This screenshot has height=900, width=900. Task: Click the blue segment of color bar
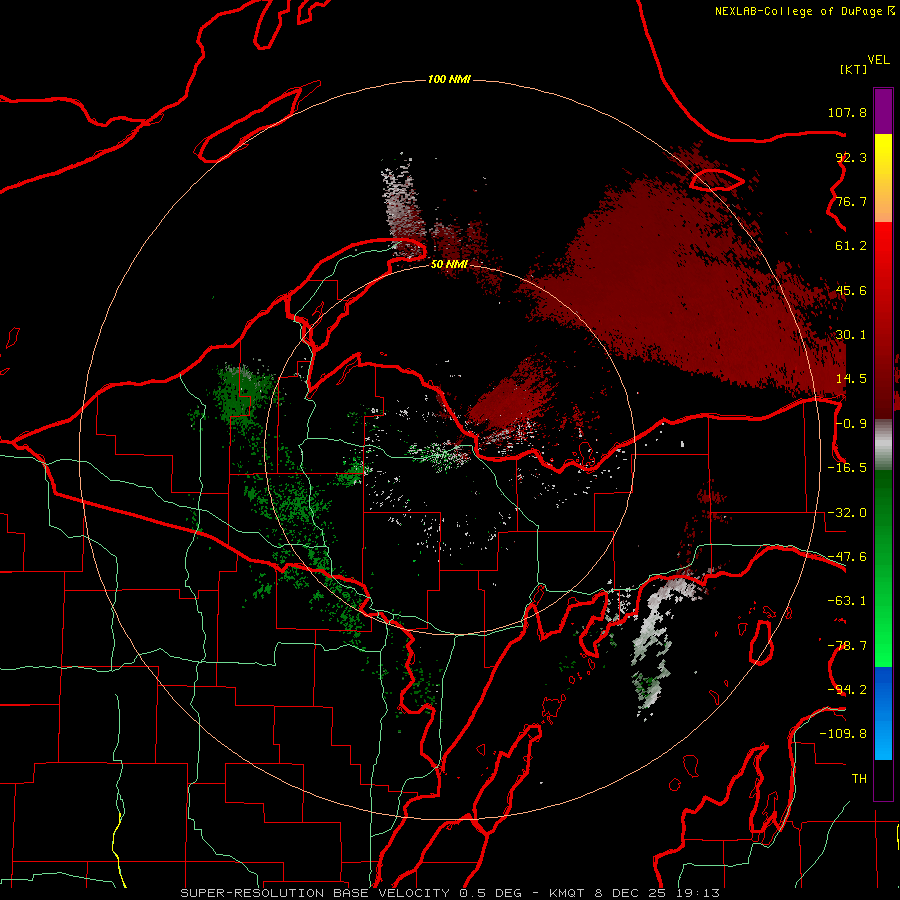click(883, 713)
